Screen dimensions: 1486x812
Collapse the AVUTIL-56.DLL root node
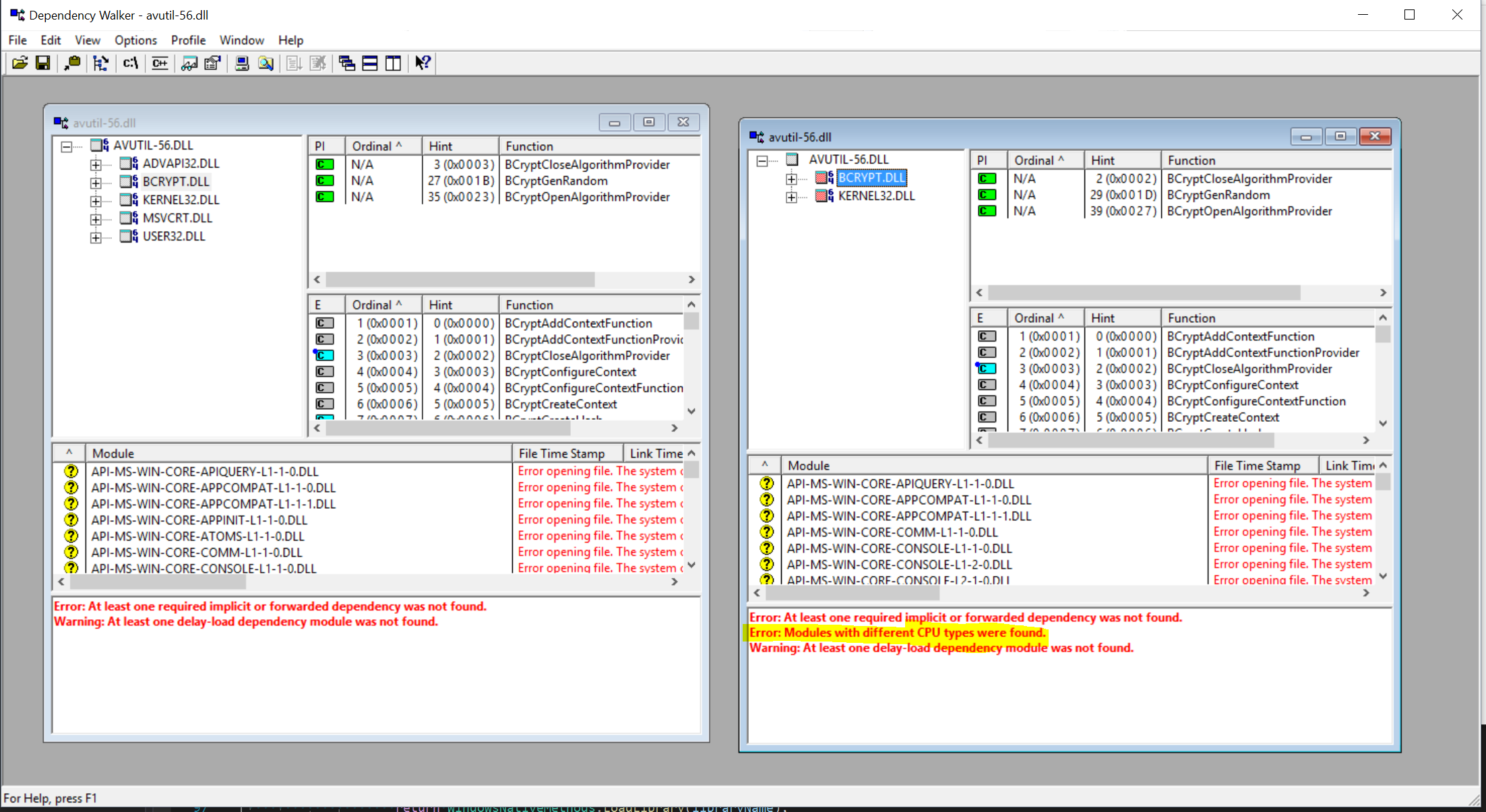click(x=66, y=146)
